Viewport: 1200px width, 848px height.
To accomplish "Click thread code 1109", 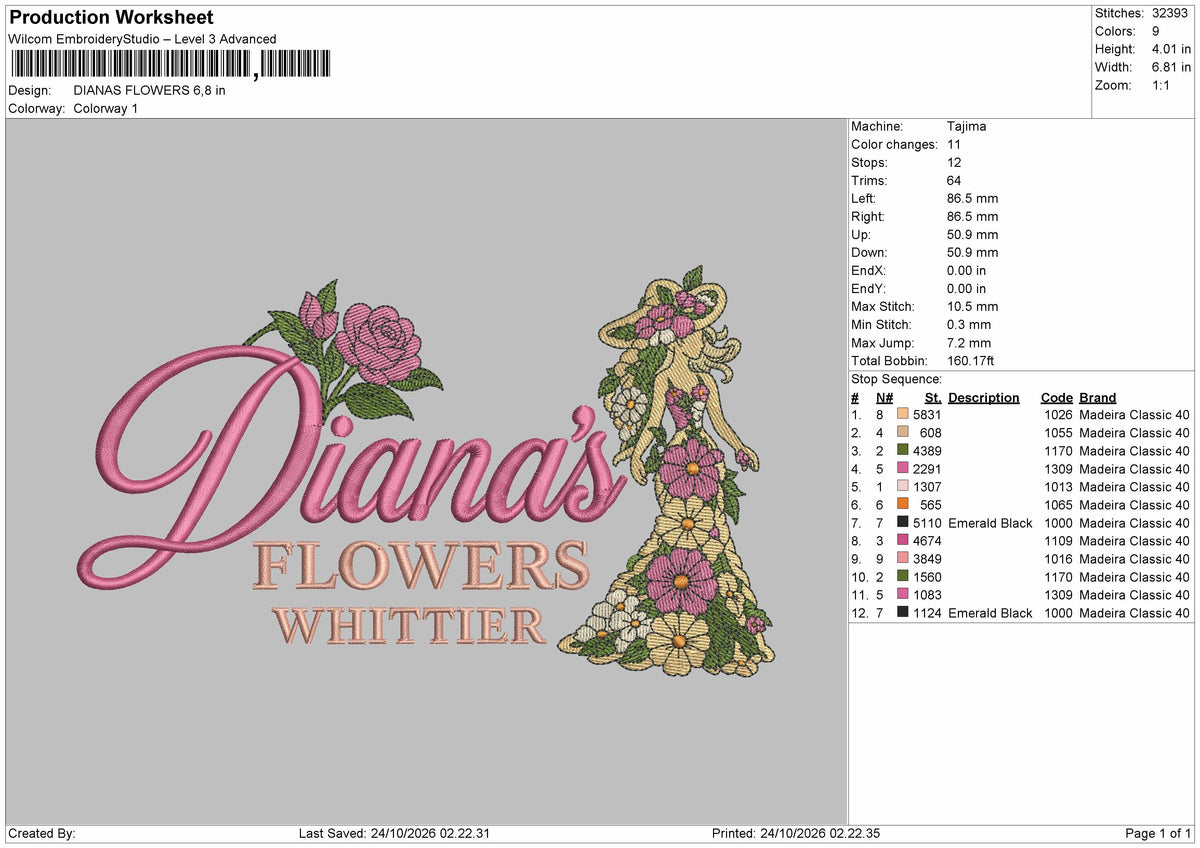I will point(1058,541).
